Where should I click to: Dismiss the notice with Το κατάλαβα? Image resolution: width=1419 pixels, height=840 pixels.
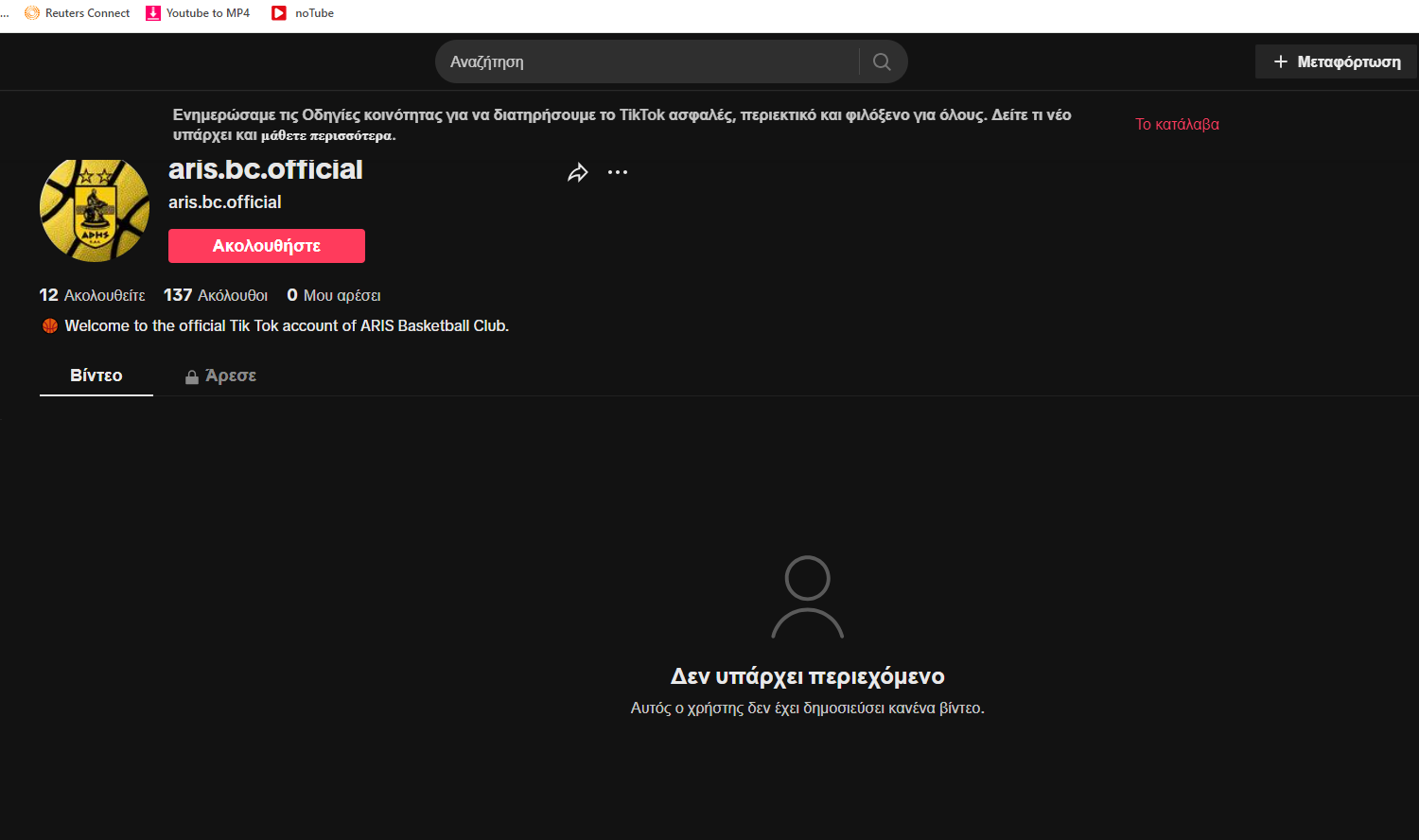point(1177,124)
